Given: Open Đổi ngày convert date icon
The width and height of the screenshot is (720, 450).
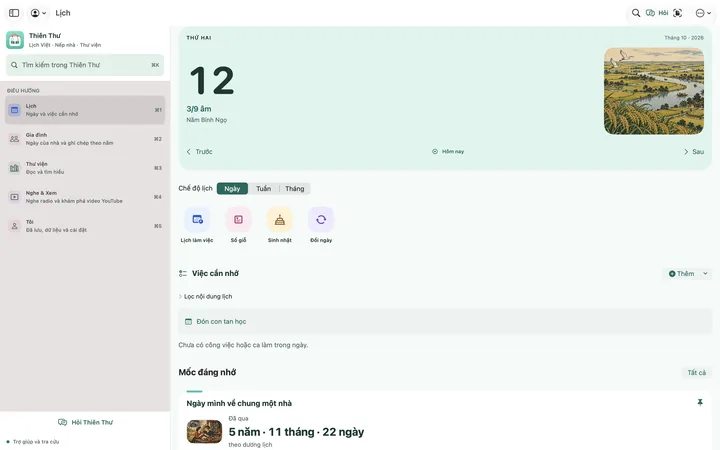Looking at the screenshot, I should pos(321,219).
